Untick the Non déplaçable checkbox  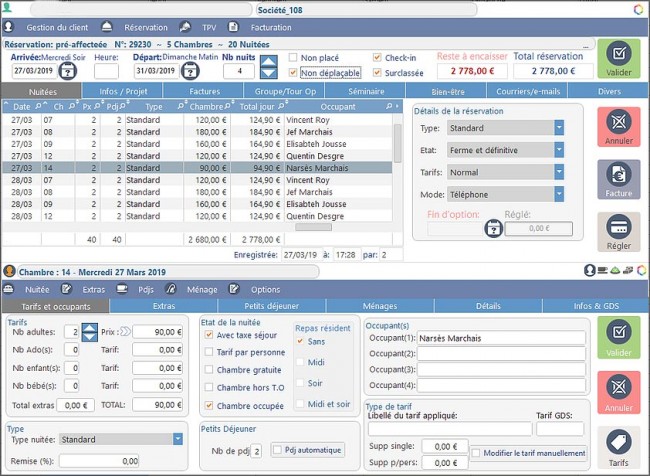click(x=293, y=72)
